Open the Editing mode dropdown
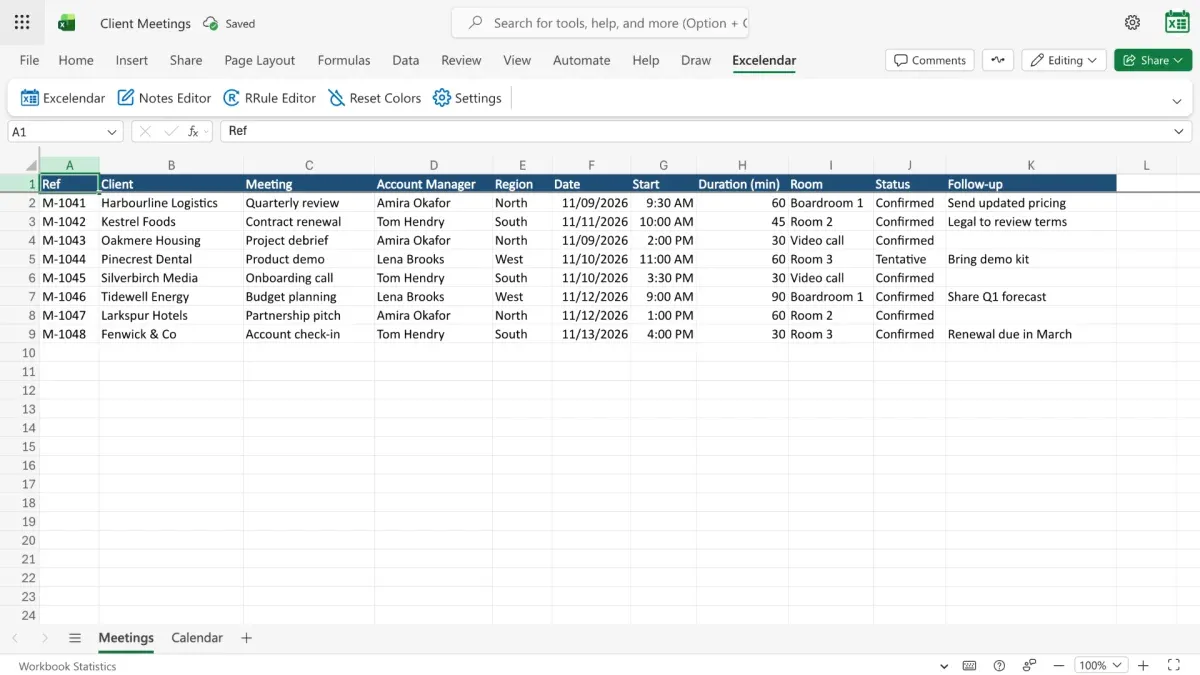This screenshot has height=675, width=1200. point(1064,60)
